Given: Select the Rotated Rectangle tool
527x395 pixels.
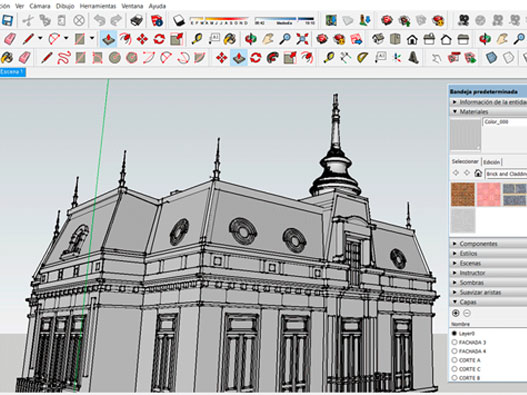Looking at the screenshot, I should pyautogui.click(x=97, y=58).
